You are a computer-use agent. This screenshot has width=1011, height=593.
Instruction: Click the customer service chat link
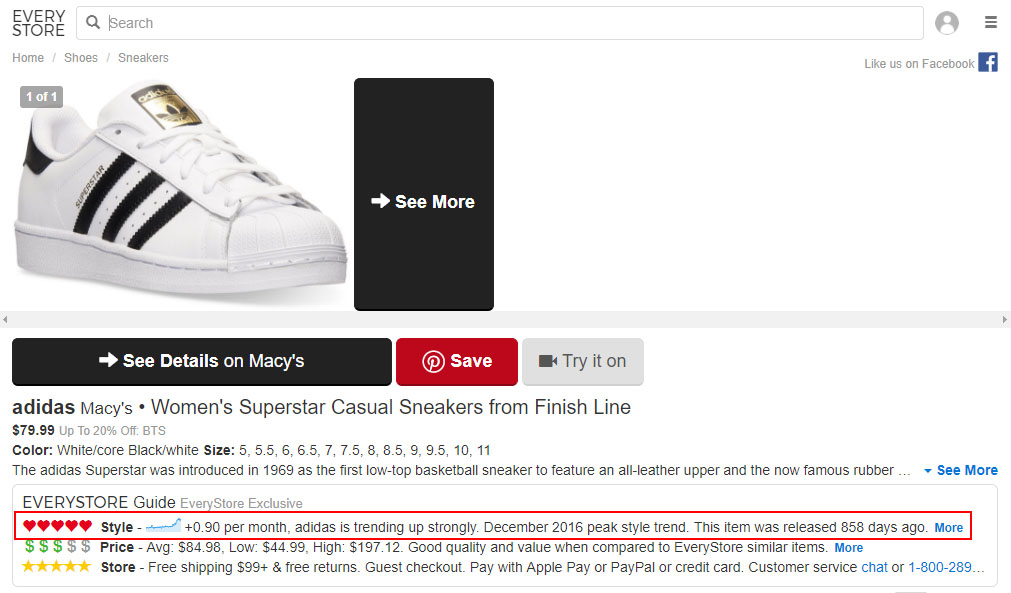coord(874,567)
